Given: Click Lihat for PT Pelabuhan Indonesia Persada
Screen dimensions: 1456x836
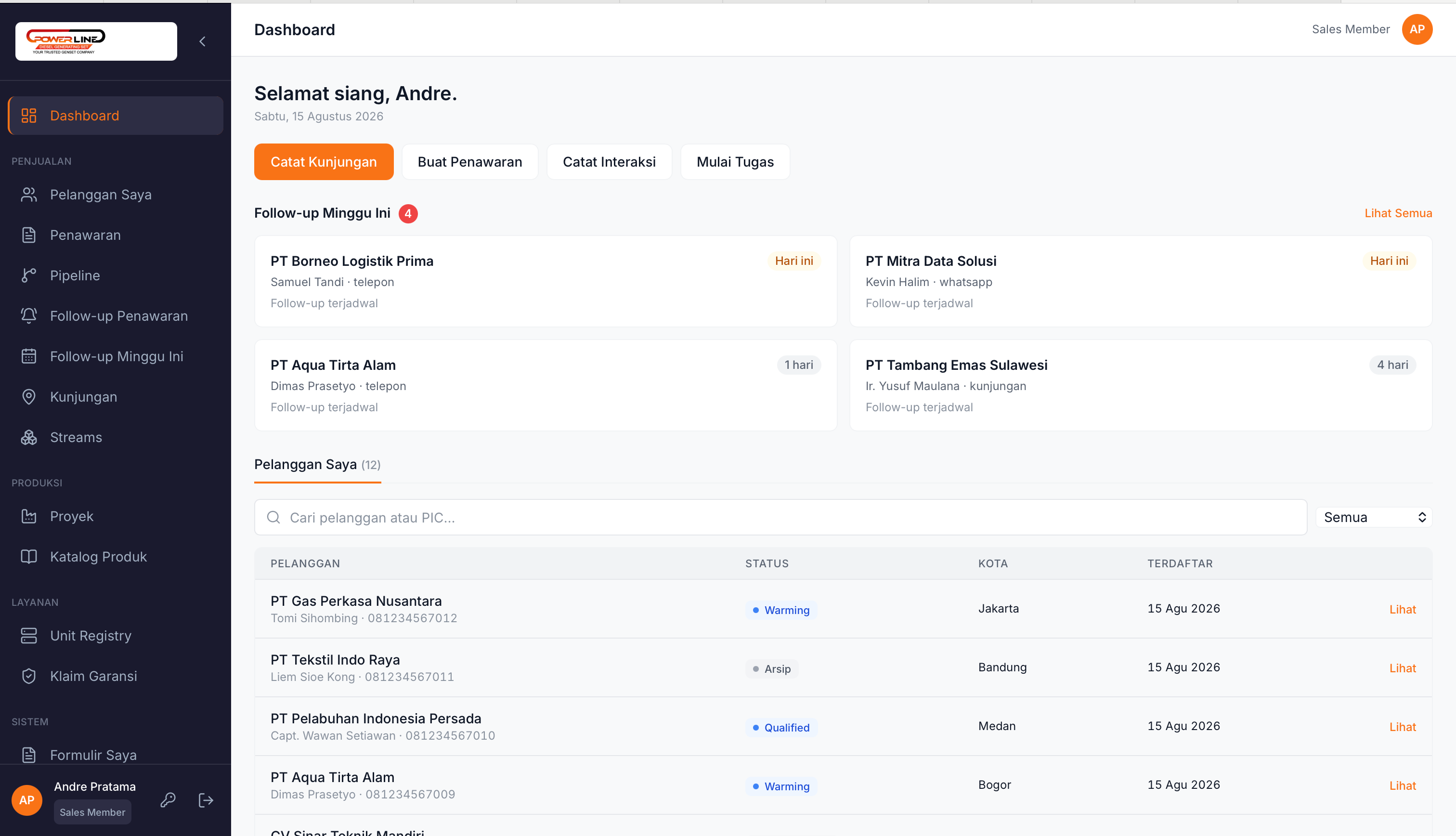Looking at the screenshot, I should coord(1402,727).
